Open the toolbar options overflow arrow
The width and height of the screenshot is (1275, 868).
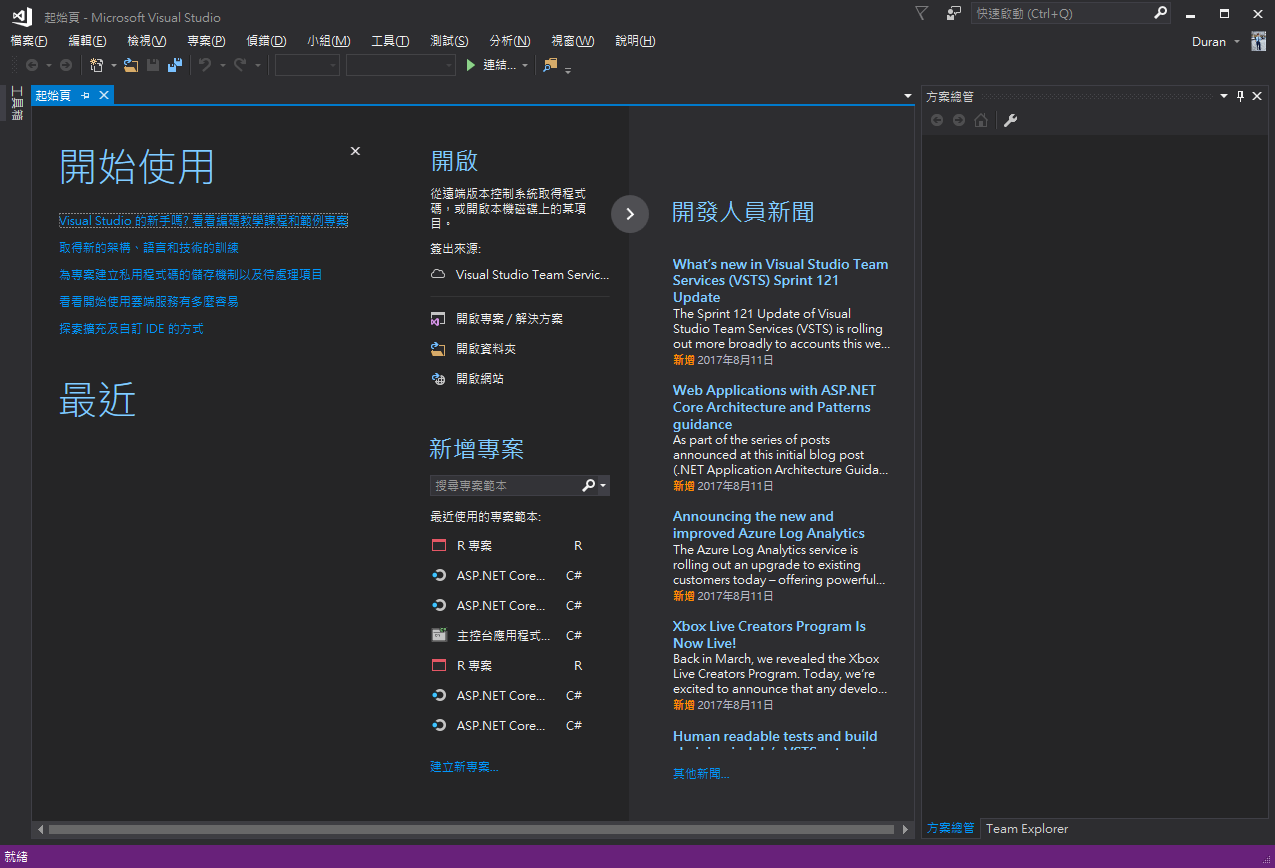click(x=568, y=70)
